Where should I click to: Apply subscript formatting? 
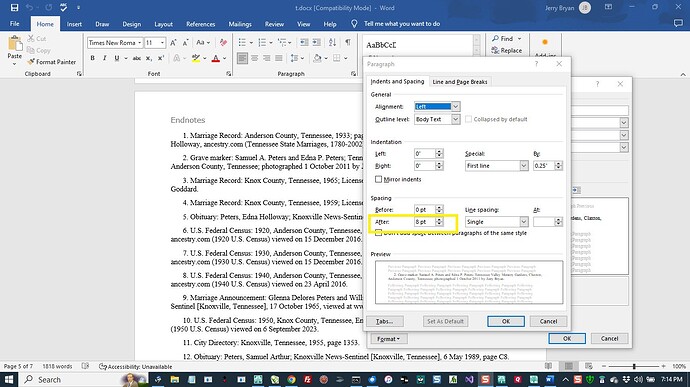(x=149, y=58)
